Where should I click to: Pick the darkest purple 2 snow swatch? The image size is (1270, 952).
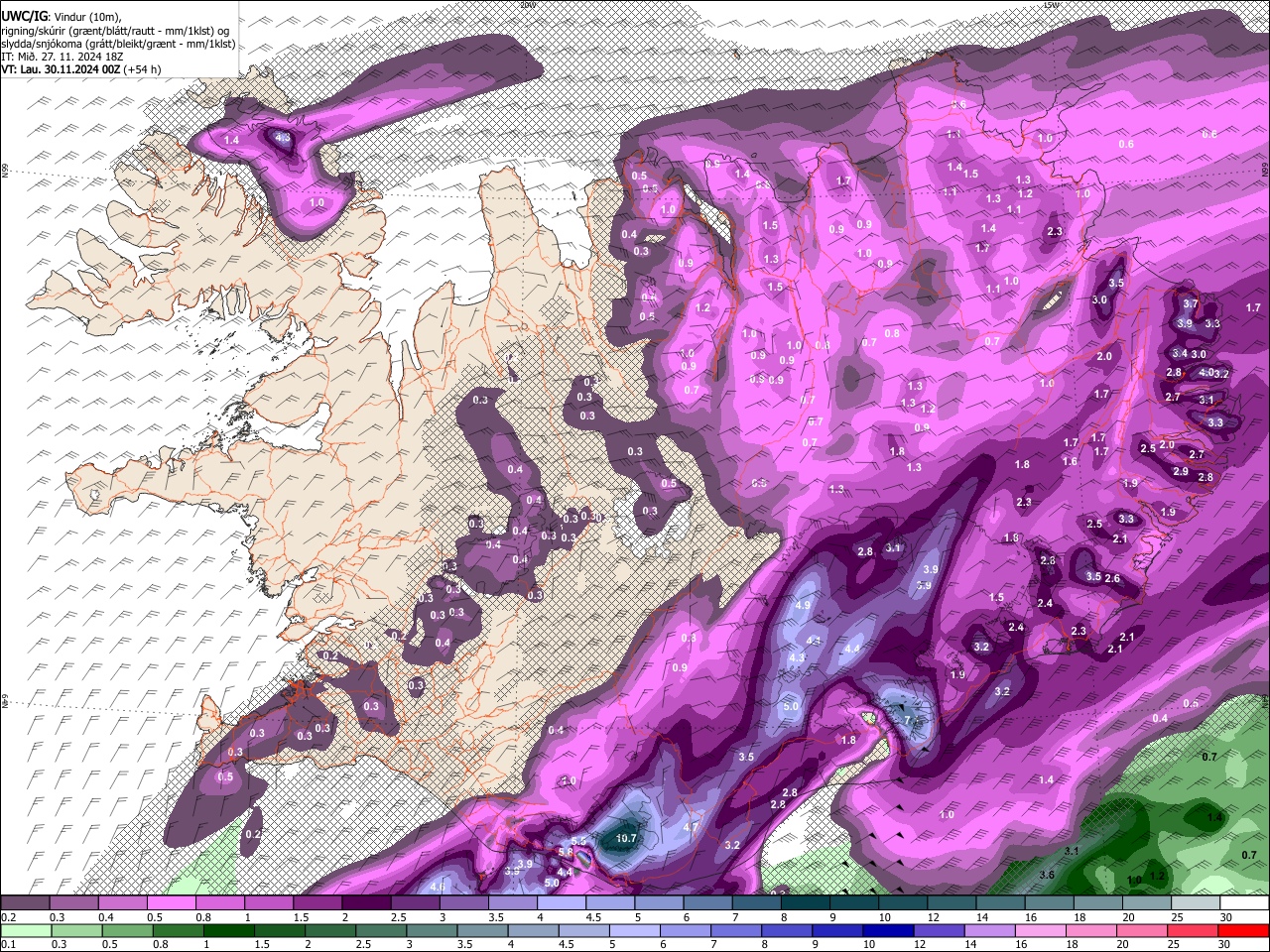coord(366,903)
